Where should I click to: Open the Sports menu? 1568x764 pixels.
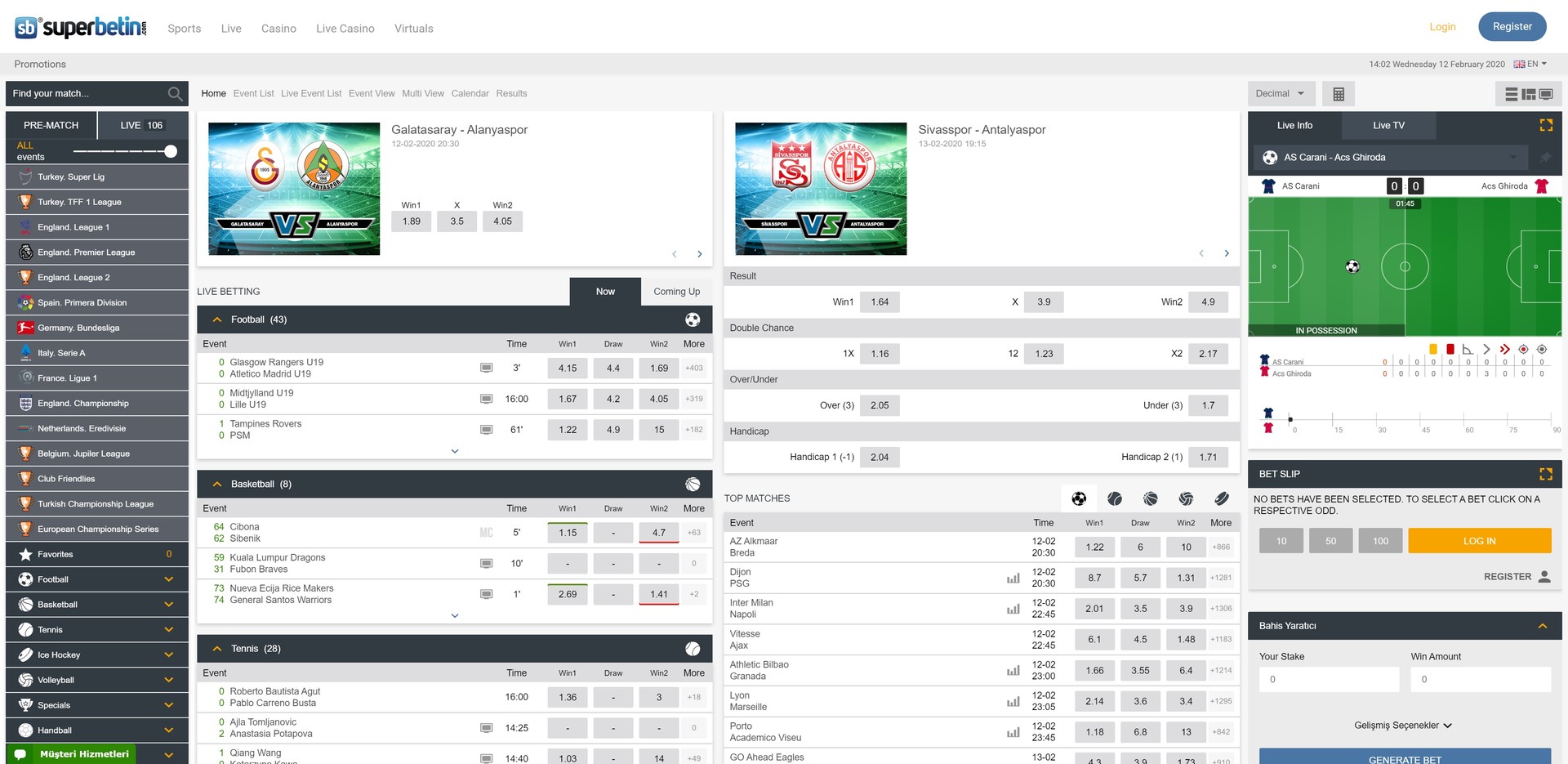pyautogui.click(x=185, y=29)
